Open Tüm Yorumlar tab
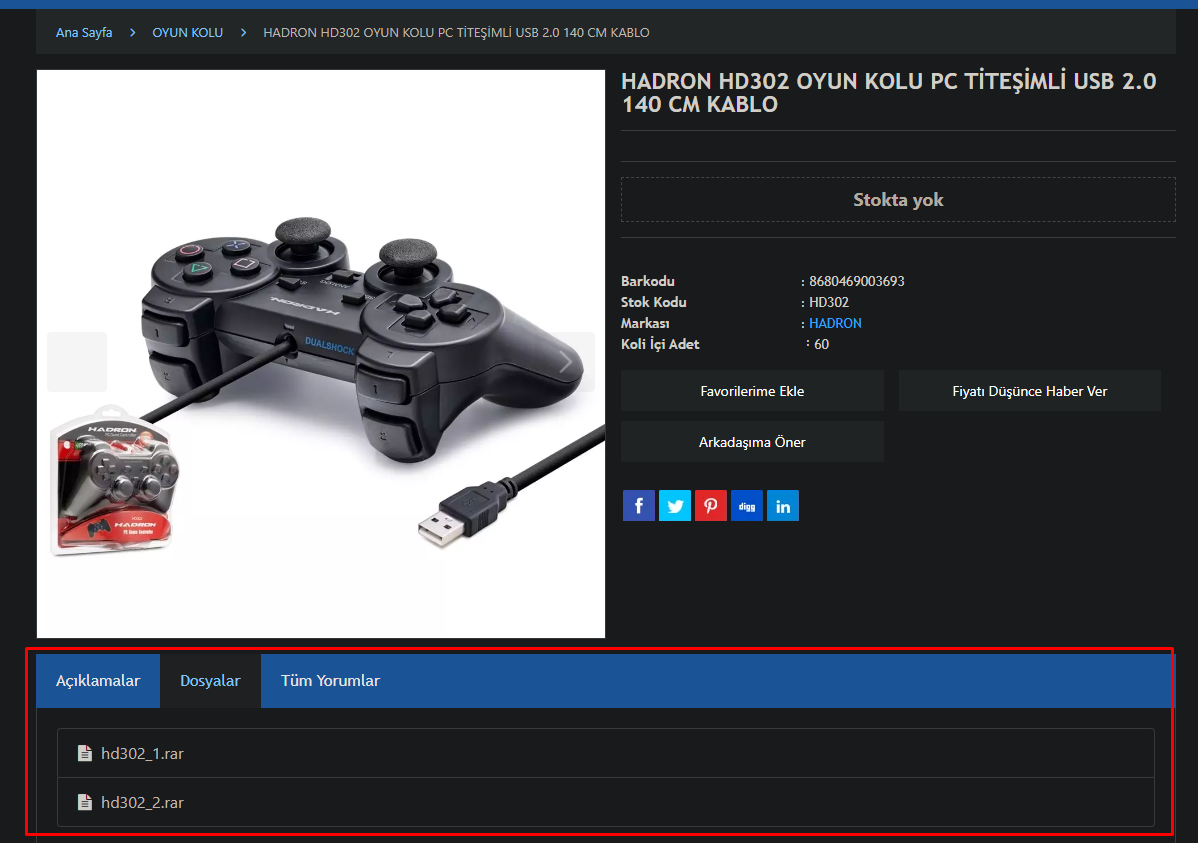 tap(330, 681)
